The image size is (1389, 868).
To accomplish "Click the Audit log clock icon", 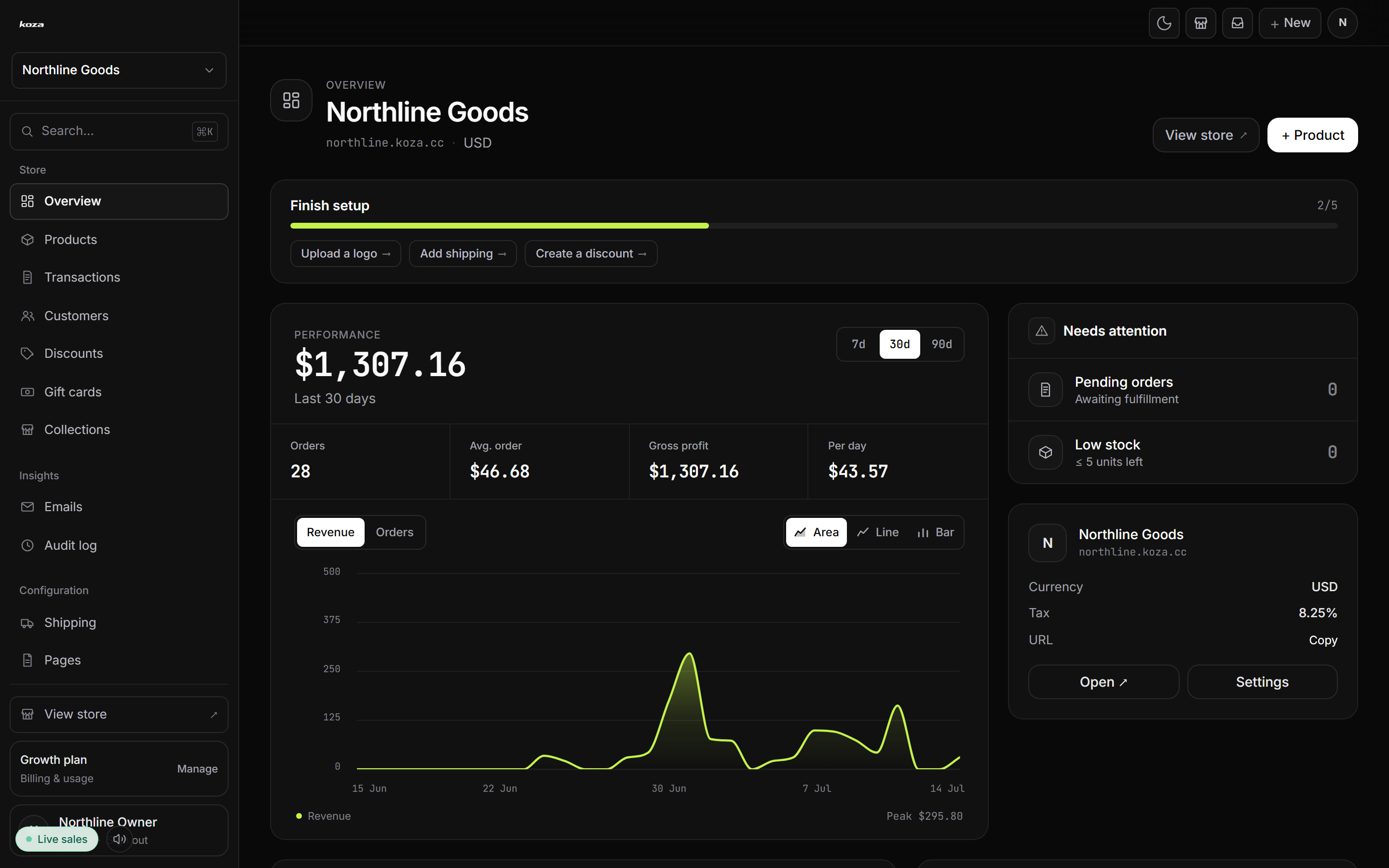I will coord(27,545).
